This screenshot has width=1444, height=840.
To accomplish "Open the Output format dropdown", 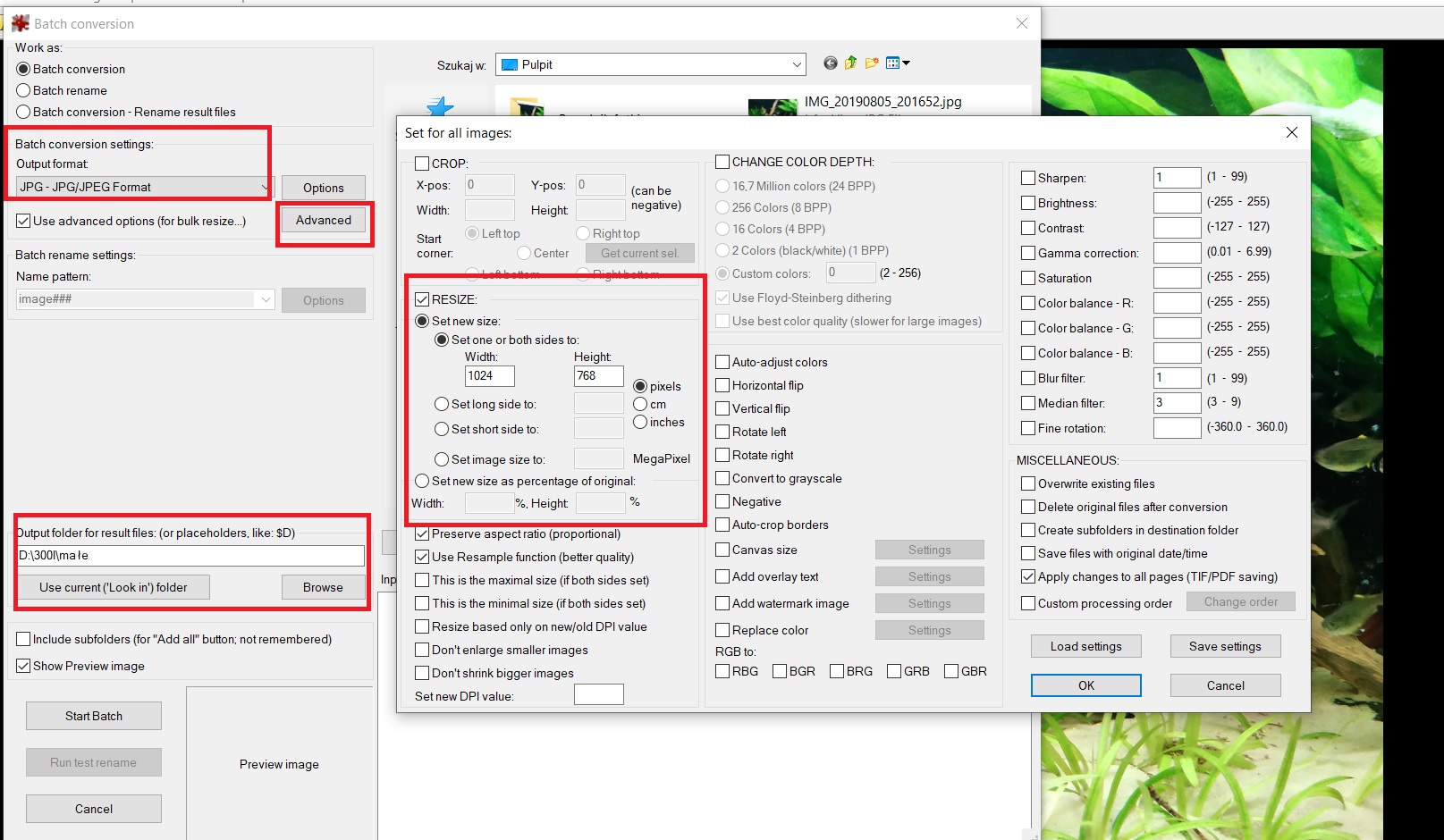I will coord(143,187).
